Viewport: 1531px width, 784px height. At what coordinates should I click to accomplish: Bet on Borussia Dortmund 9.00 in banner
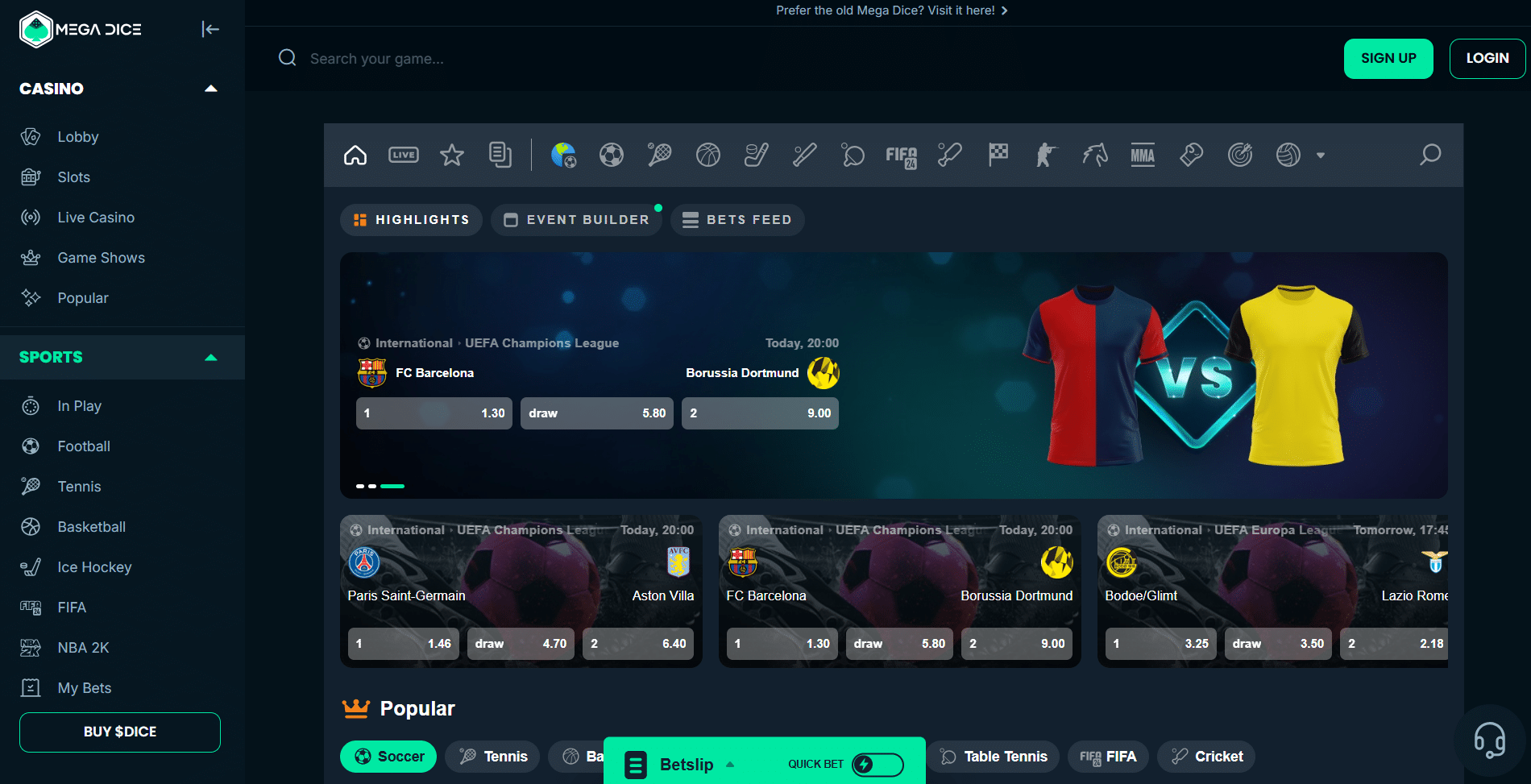(760, 413)
